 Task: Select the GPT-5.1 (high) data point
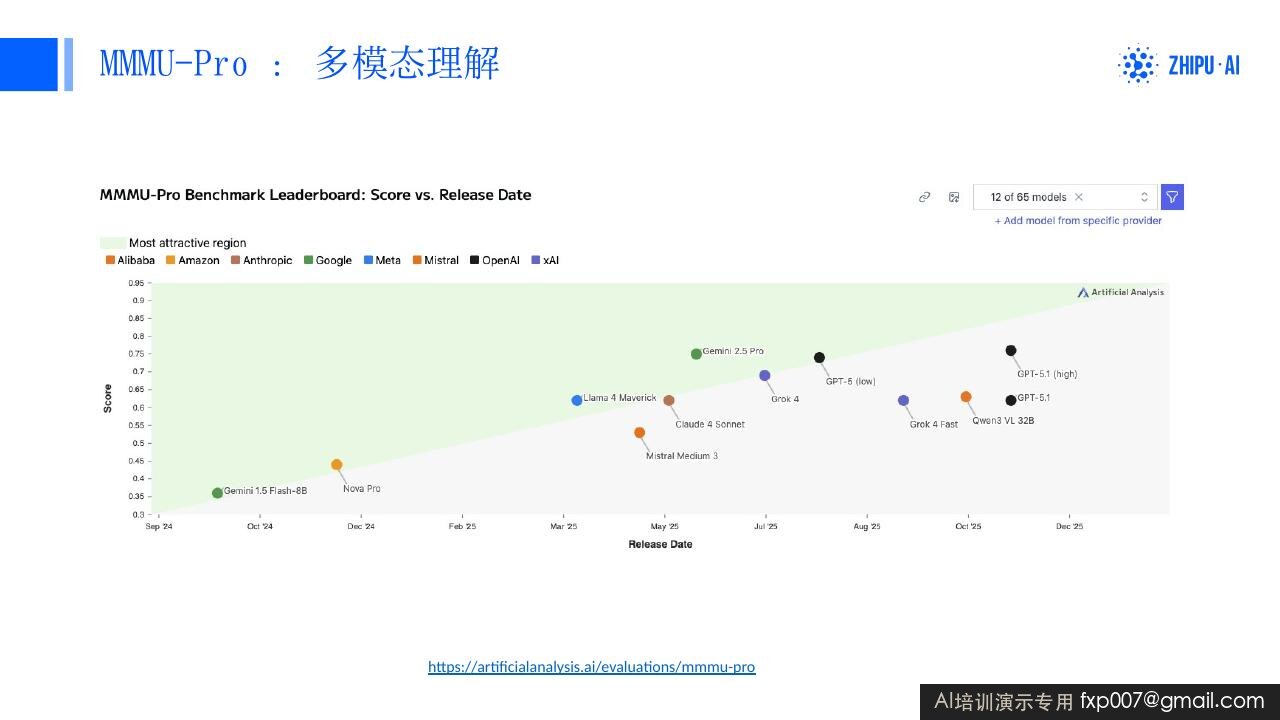1011,350
